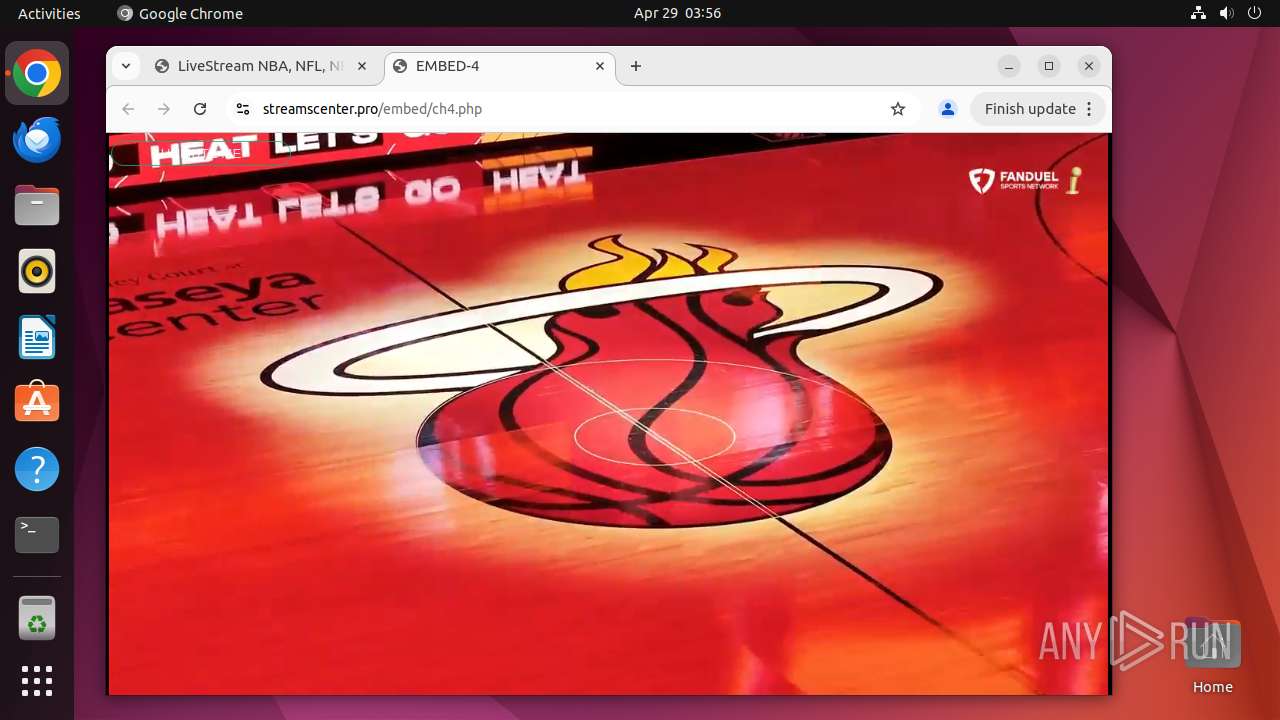This screenshot has height=720, width=1280.
Task: Open the volume indicator in top bar
Action: [1227, 13]
